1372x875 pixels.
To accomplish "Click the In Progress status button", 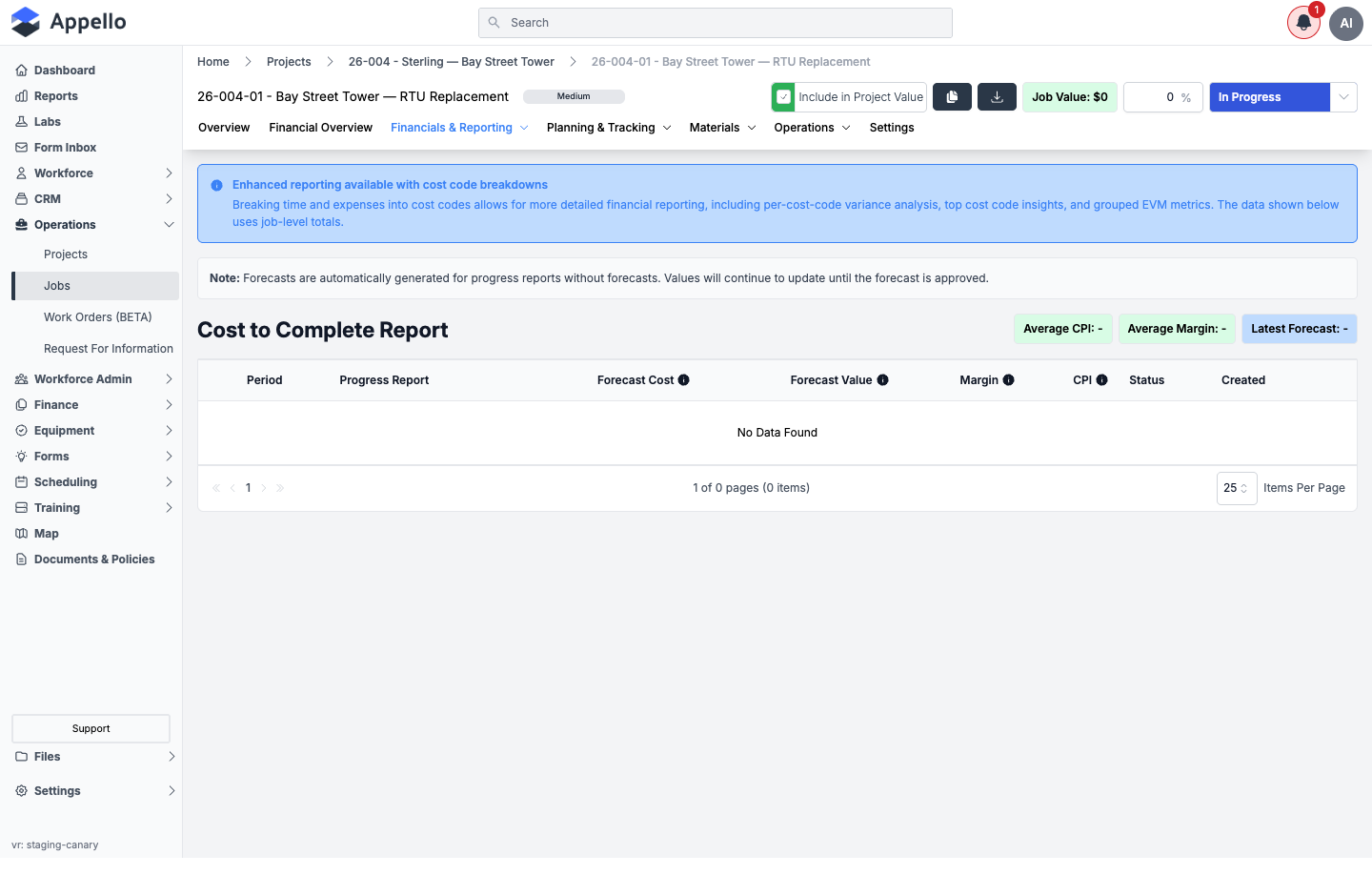I will [x=1269, y=97].
